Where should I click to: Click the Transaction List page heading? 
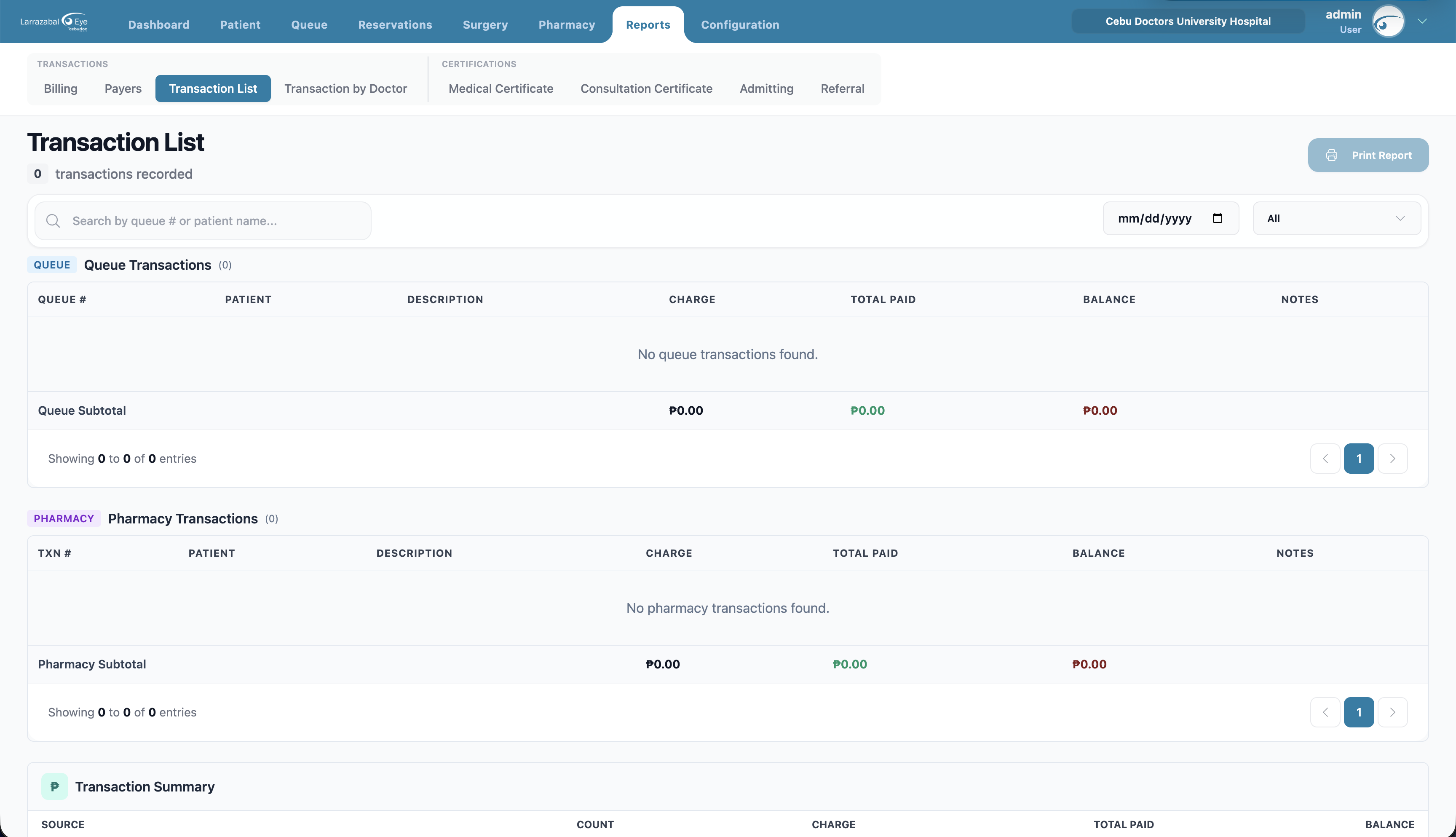pos(115,142)
